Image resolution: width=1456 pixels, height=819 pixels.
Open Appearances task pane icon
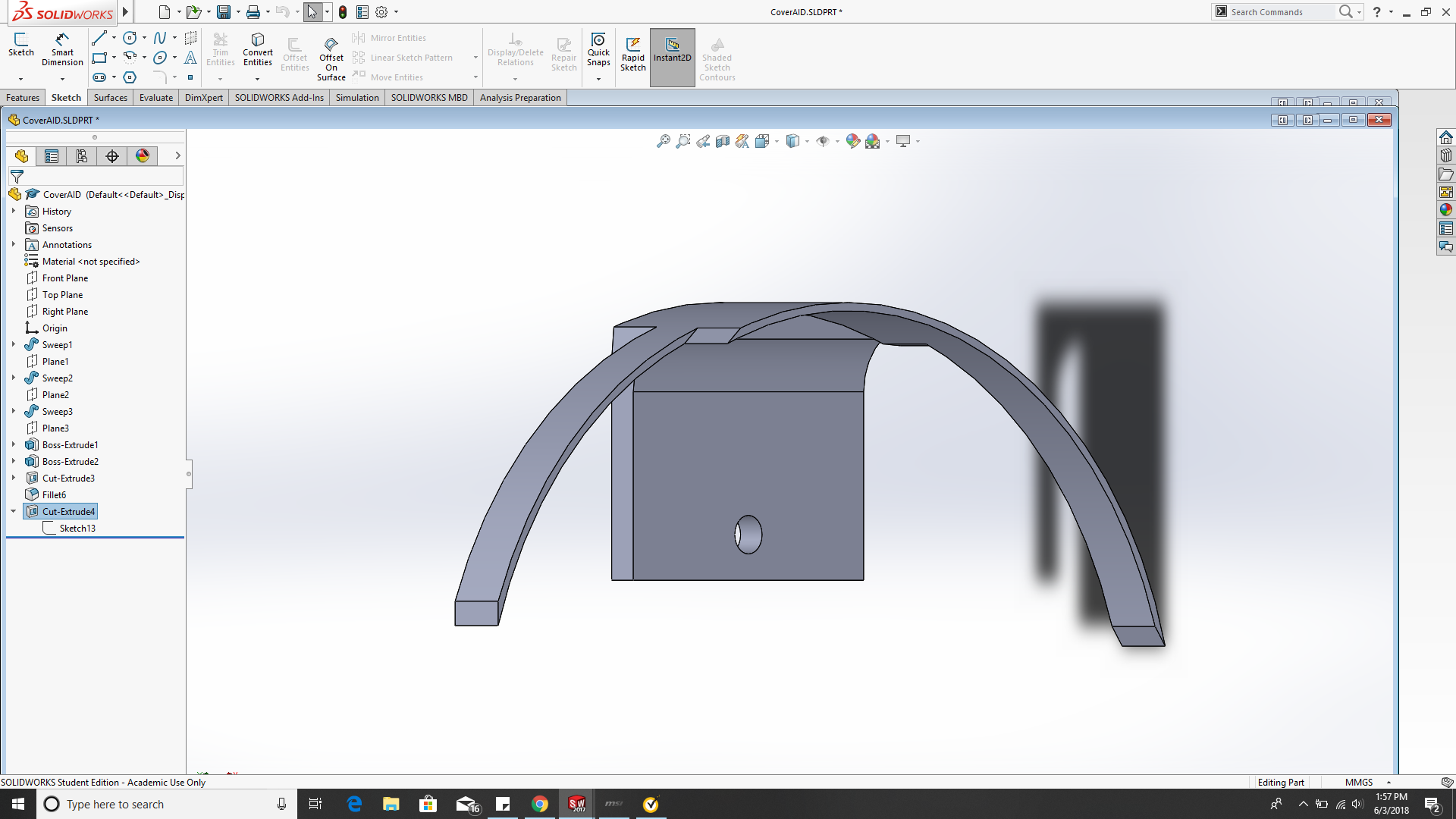pyautogui.click(x=1446, y=210)
